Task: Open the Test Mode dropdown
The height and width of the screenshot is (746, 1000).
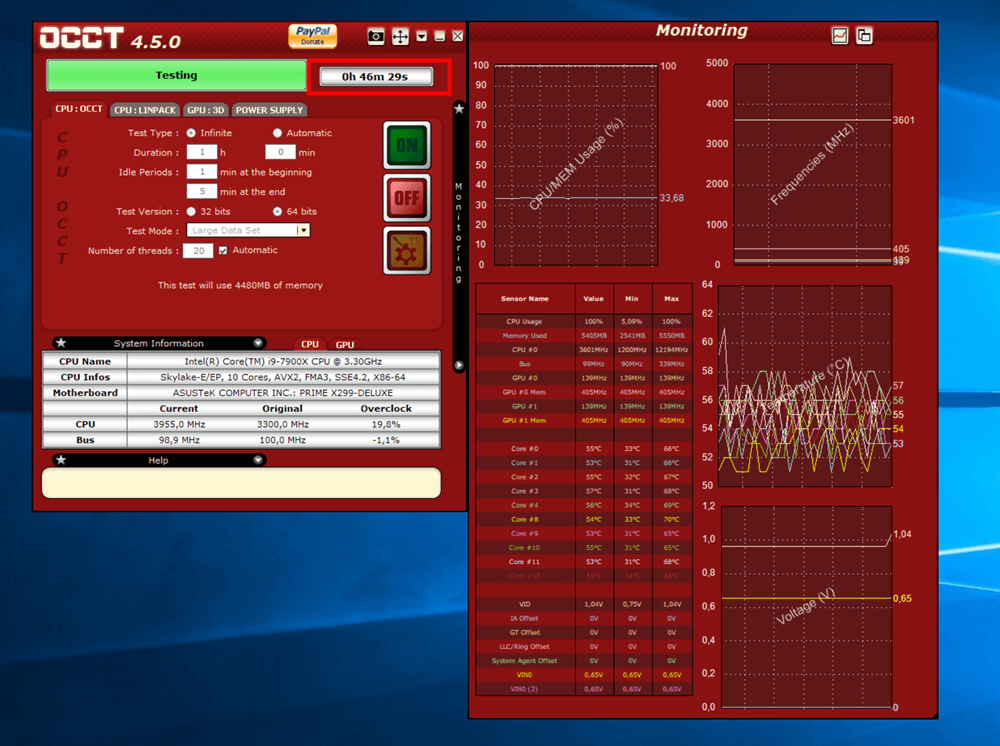Action: (x=303, y=231)
